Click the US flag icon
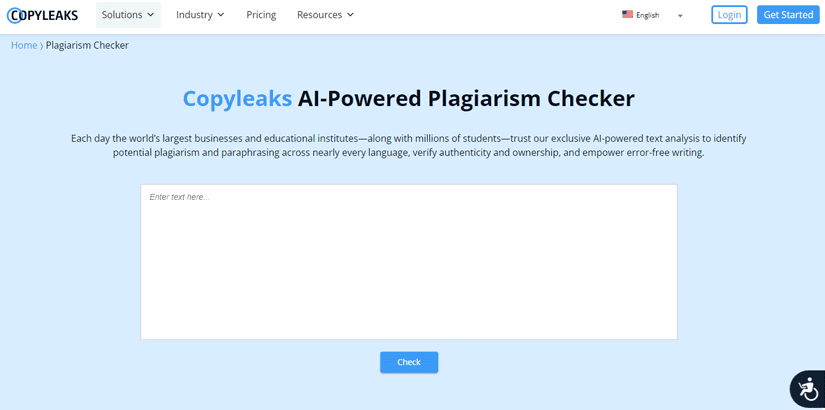Screen dimensions: 825x410 [x=627, y=15]
